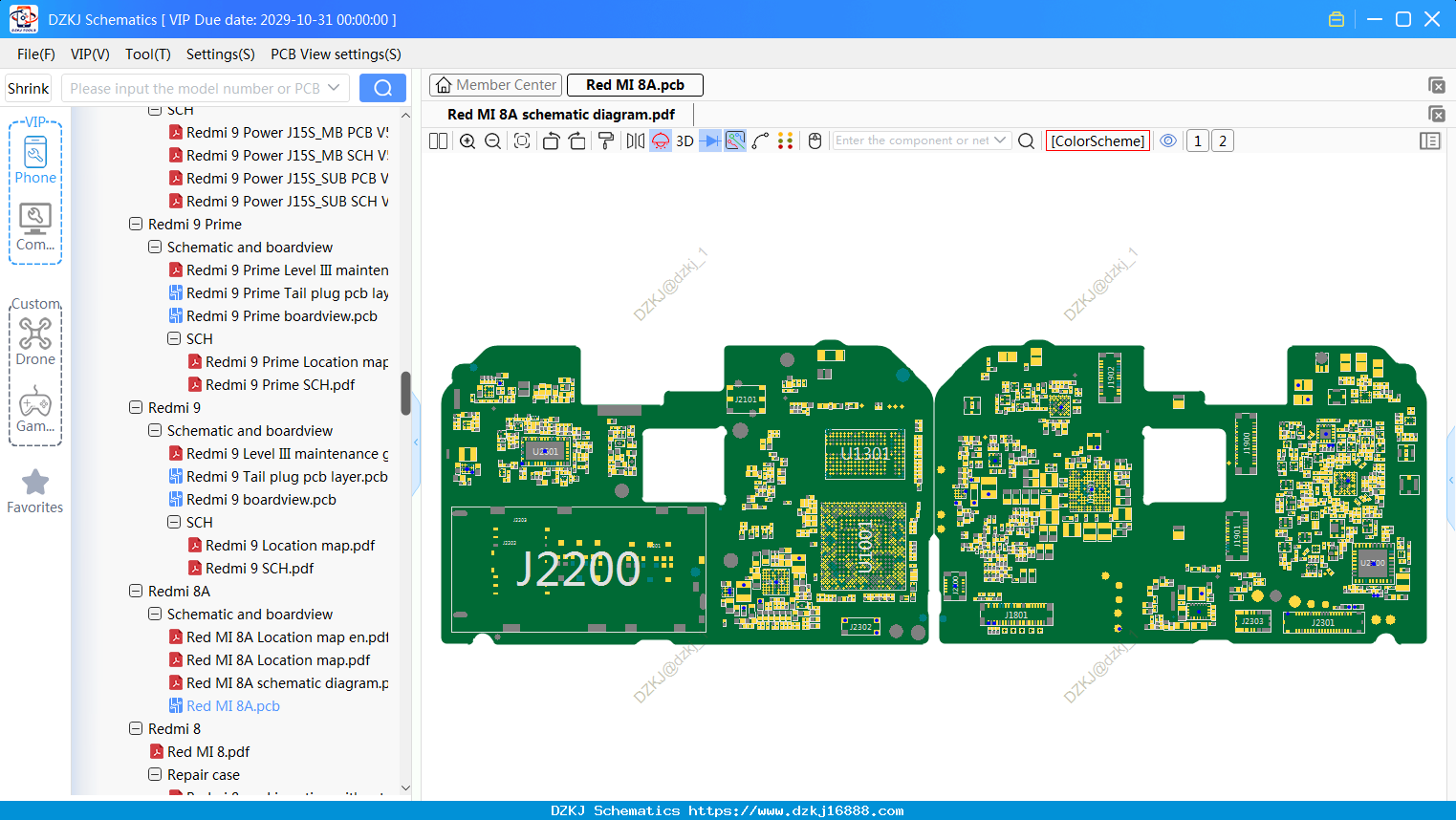Open the VIP(V) menu
Viewport: 1456px width, 820px height.
coord(90,54)
